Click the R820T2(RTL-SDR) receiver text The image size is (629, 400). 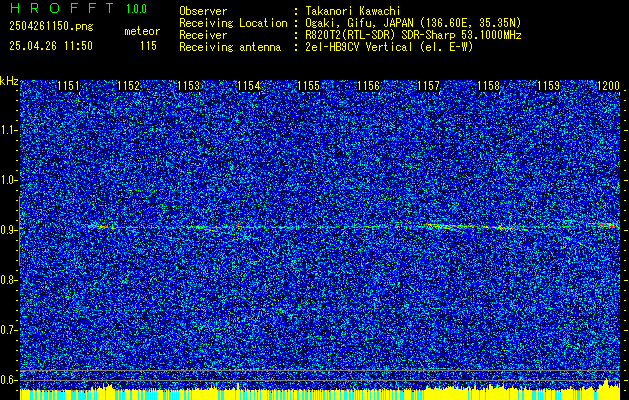(413, 35)
